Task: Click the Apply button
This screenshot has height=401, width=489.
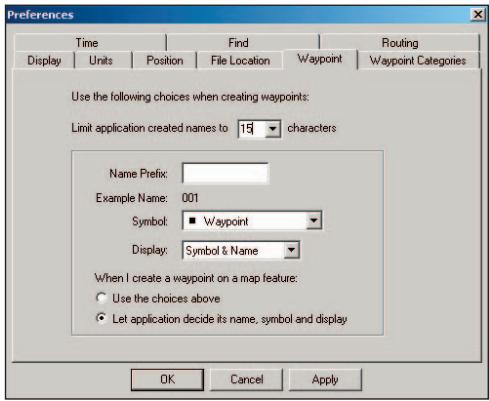Action: point(325,379)
